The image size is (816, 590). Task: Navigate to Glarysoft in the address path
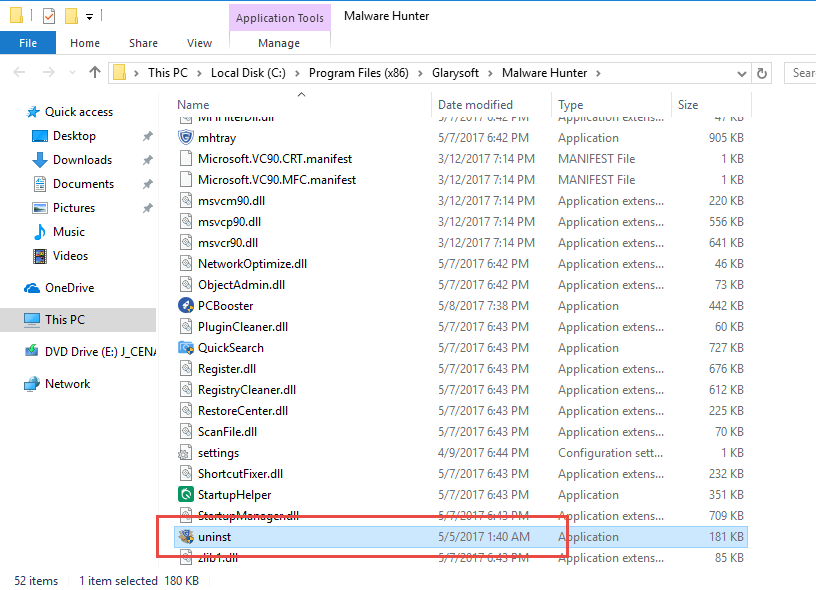455,73
